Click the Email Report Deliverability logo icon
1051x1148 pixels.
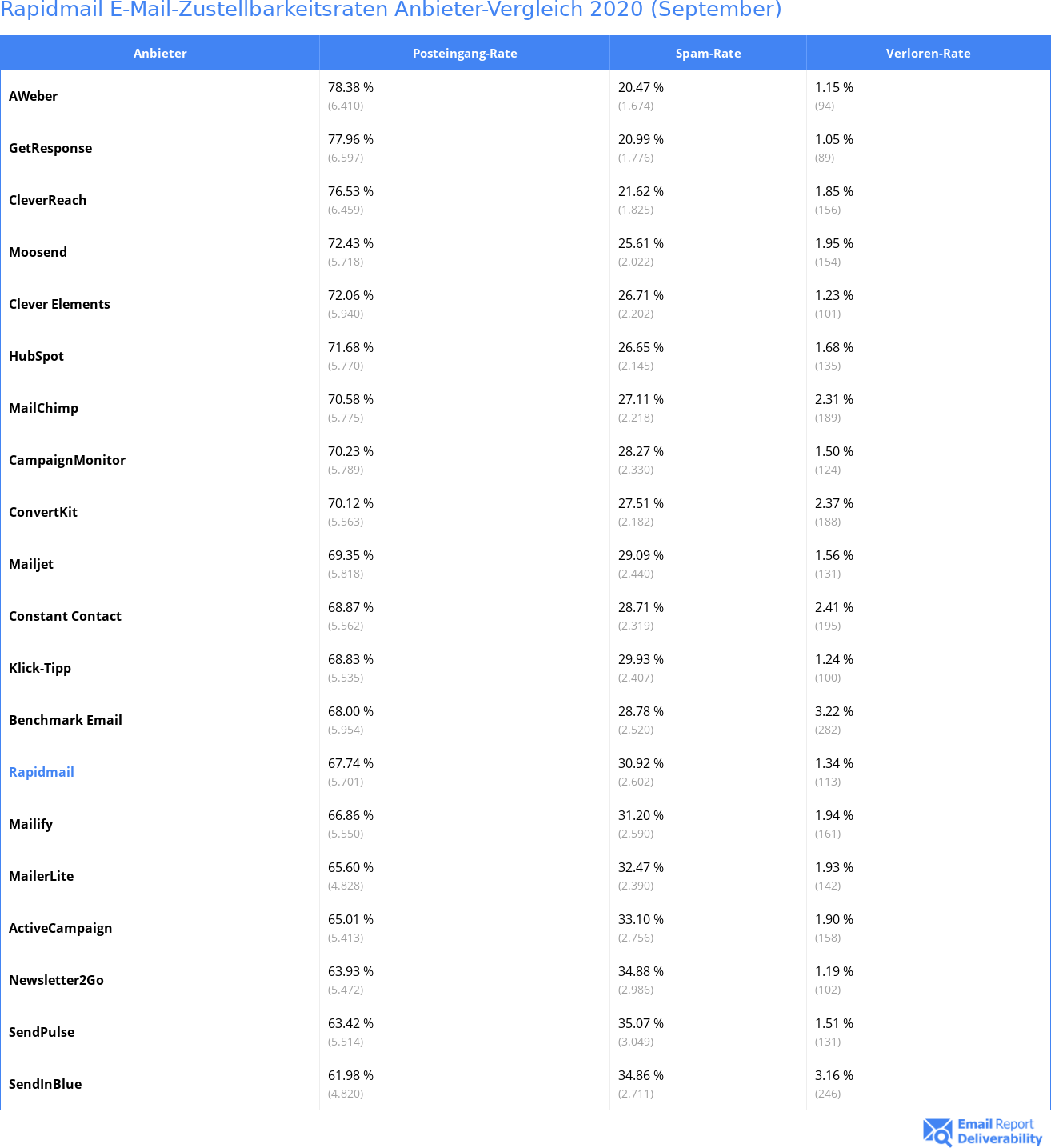tap(937, 1131)
